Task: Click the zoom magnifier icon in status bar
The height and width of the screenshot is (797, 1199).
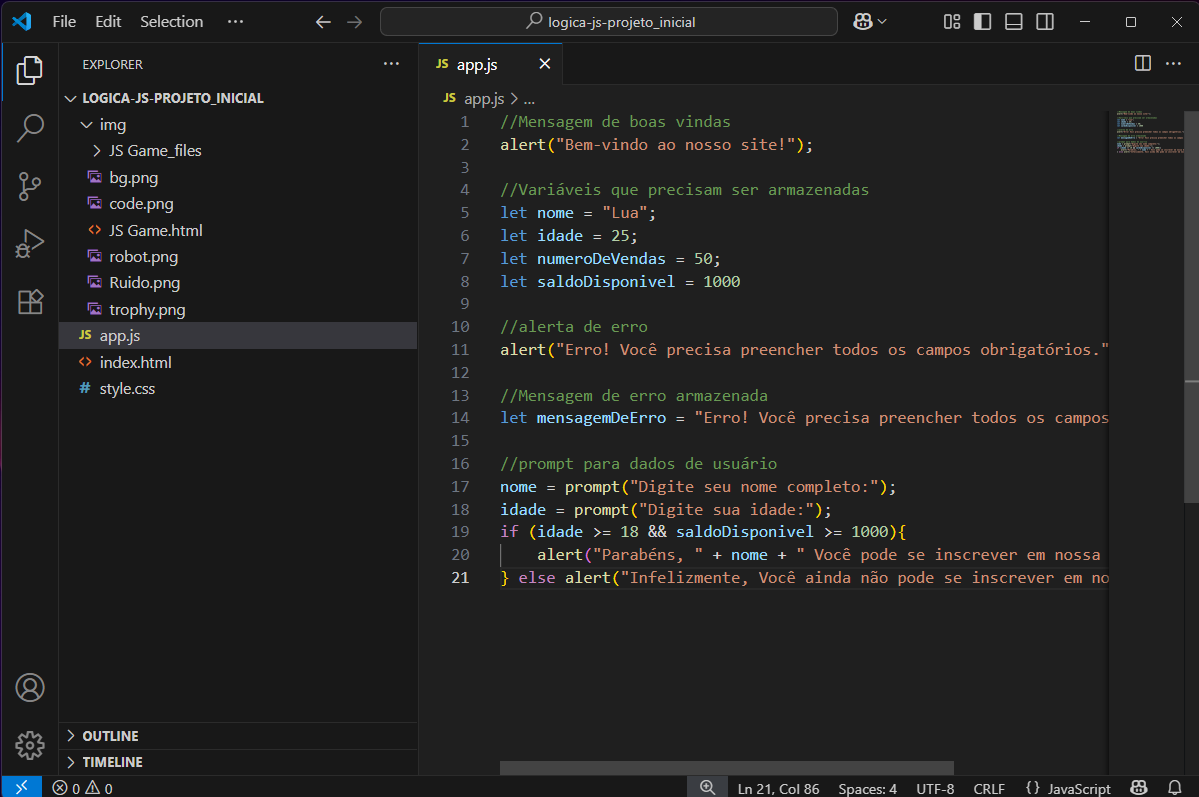Action: coord(707,787)
